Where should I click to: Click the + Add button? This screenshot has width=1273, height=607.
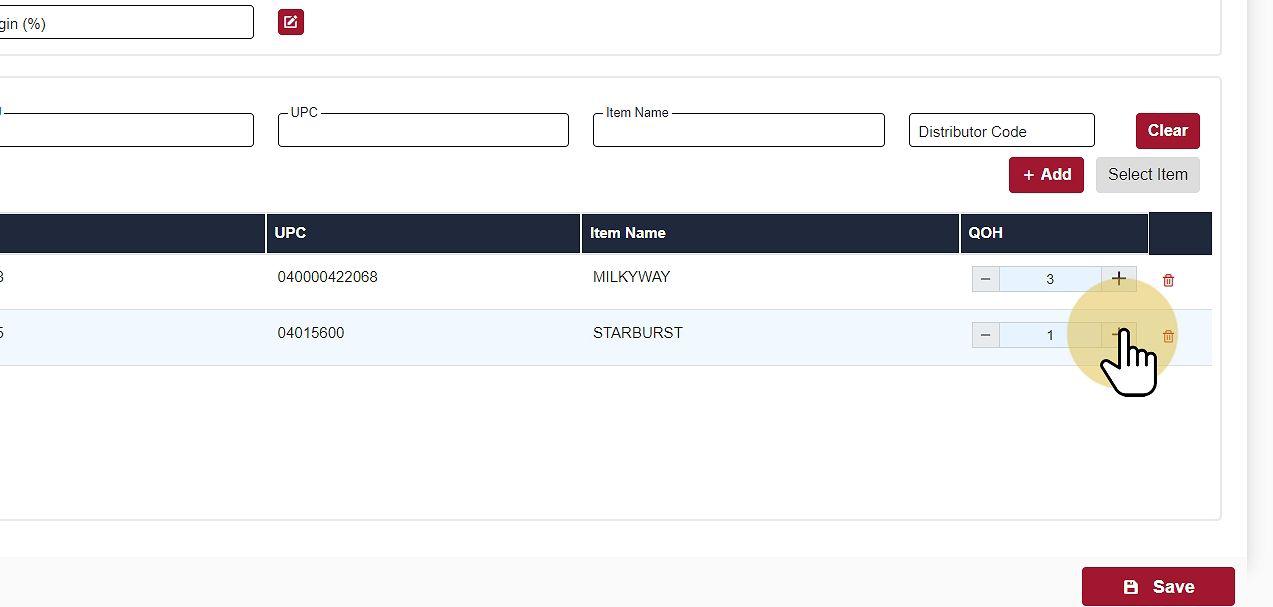[x=1046, y=175]
